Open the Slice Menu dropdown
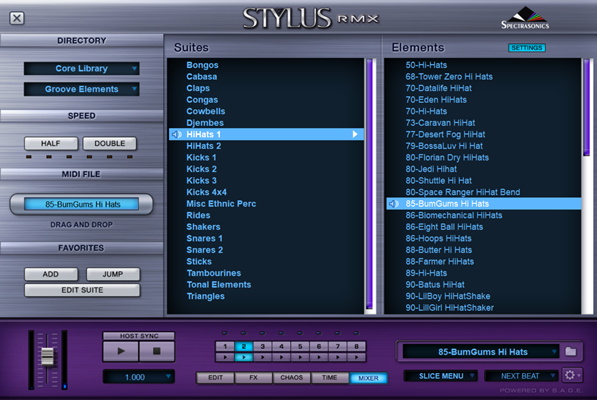Screen dimensions: 597x400 click(x=441, y=376)
